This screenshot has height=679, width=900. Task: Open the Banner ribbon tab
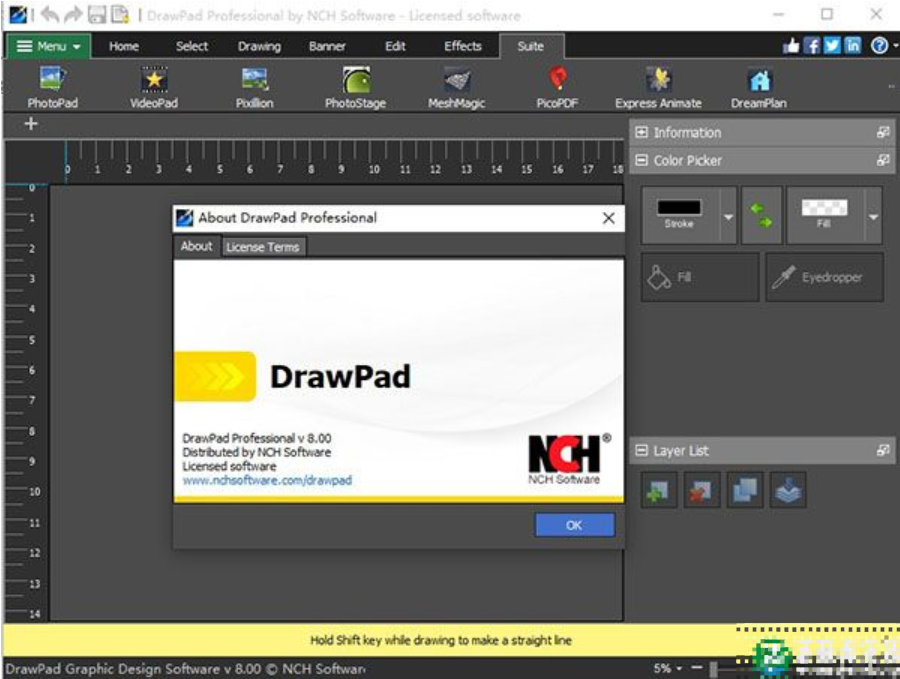pyautogui.click(x=327, y=46)
